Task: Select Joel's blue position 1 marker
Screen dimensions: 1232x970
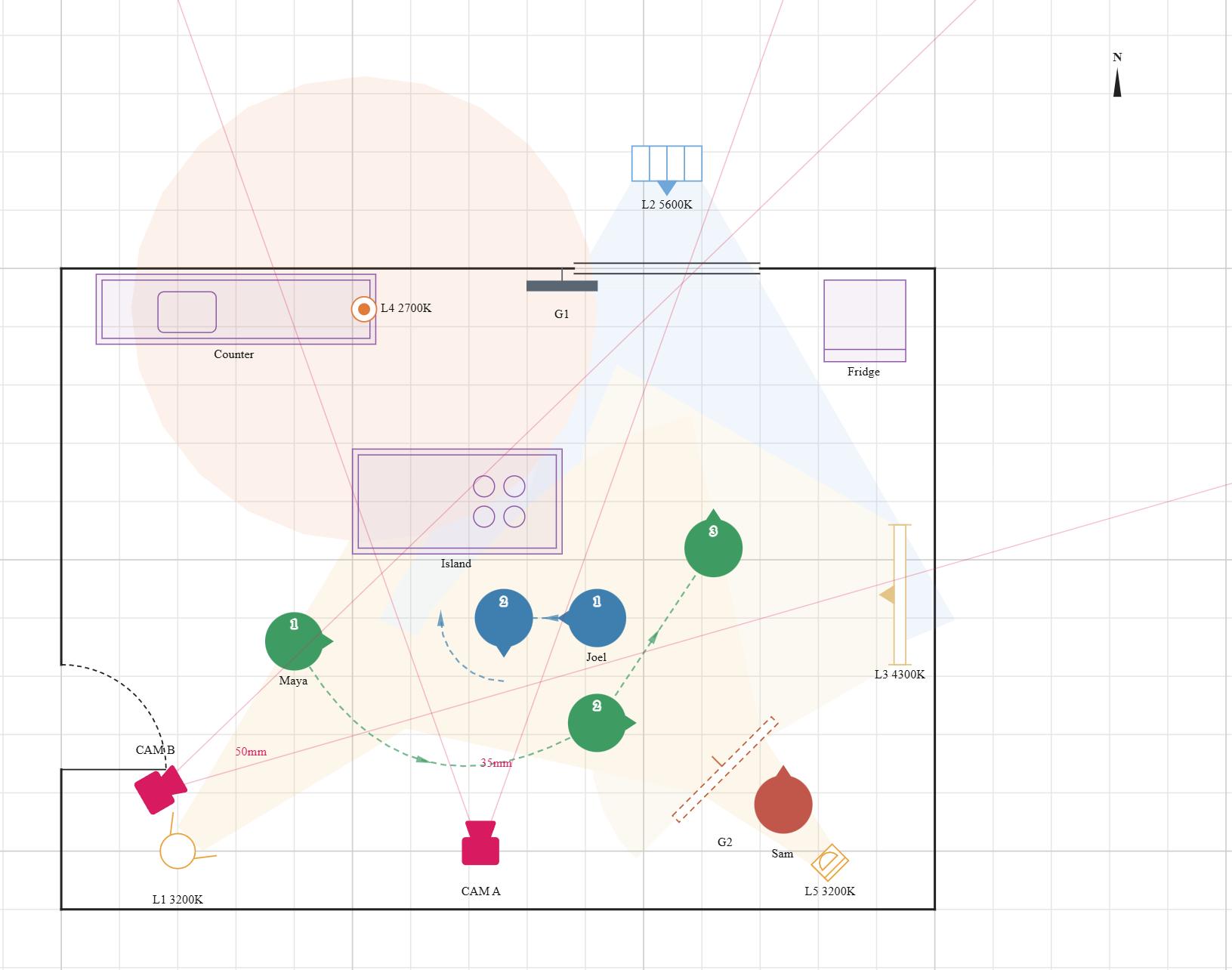Action: (x=596, y=618)
